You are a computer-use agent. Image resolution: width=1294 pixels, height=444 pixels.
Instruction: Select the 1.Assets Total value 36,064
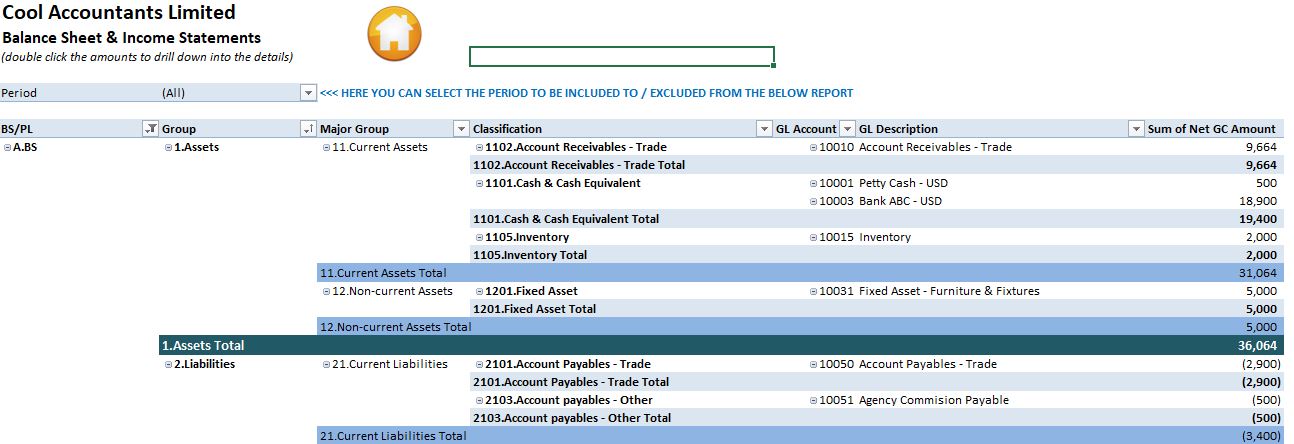[x=1257, y=345]
